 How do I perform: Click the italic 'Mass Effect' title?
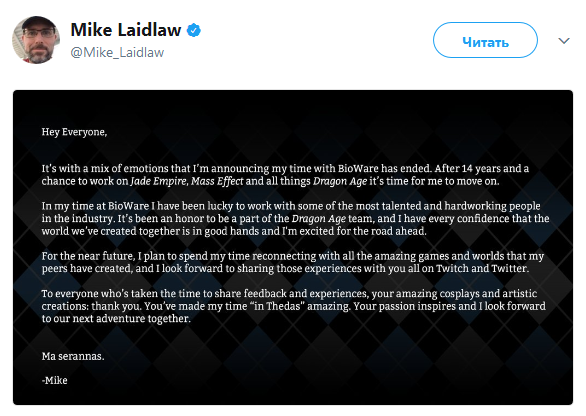[x=217, y=181]
